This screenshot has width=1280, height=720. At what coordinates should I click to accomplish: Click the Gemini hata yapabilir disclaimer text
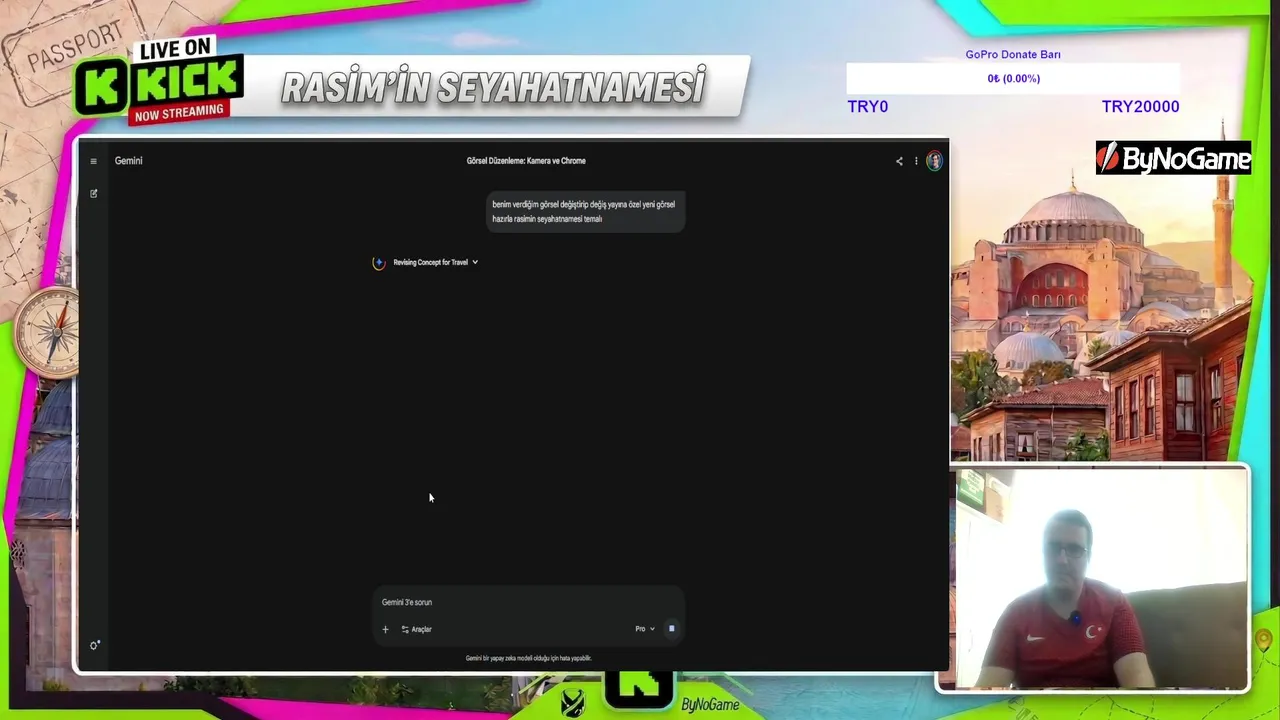point(528,658)
